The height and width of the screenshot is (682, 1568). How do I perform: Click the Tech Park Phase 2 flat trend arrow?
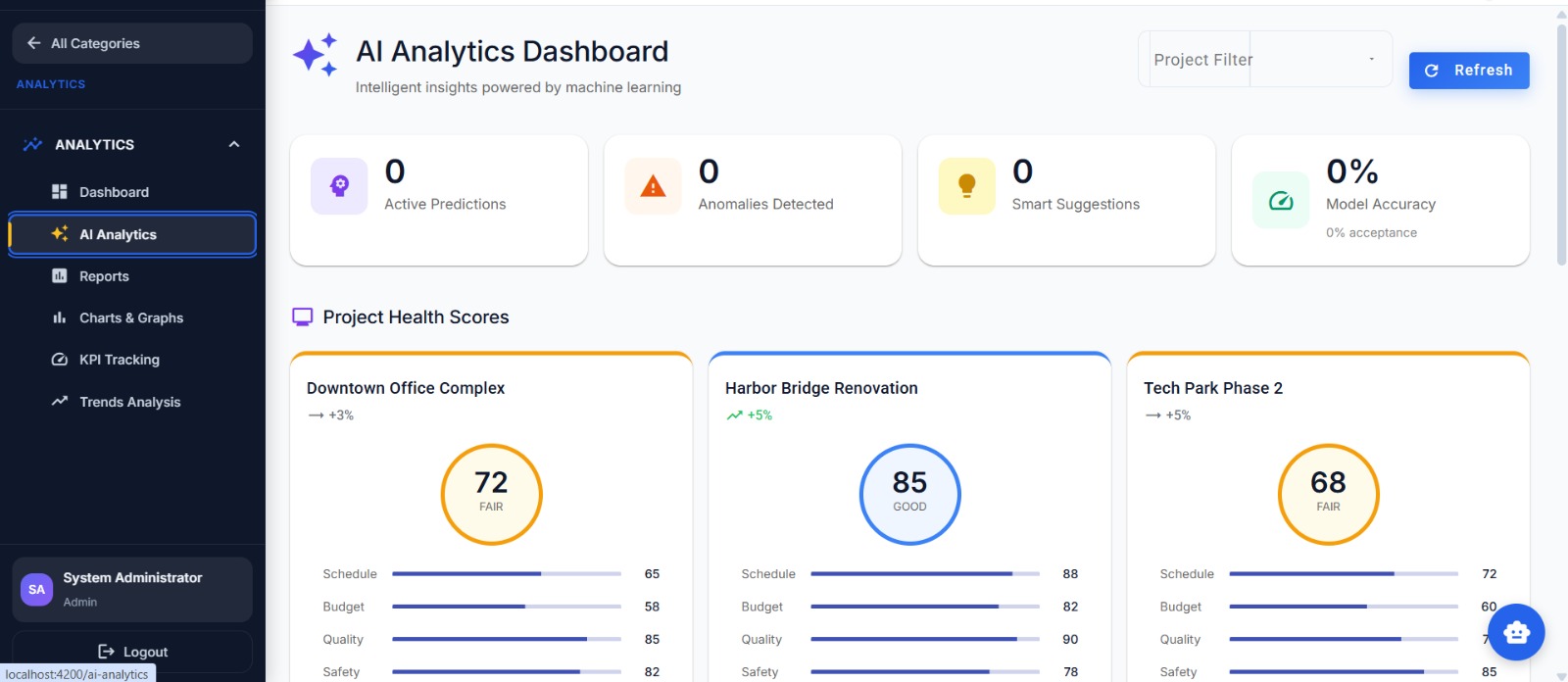1152,415
